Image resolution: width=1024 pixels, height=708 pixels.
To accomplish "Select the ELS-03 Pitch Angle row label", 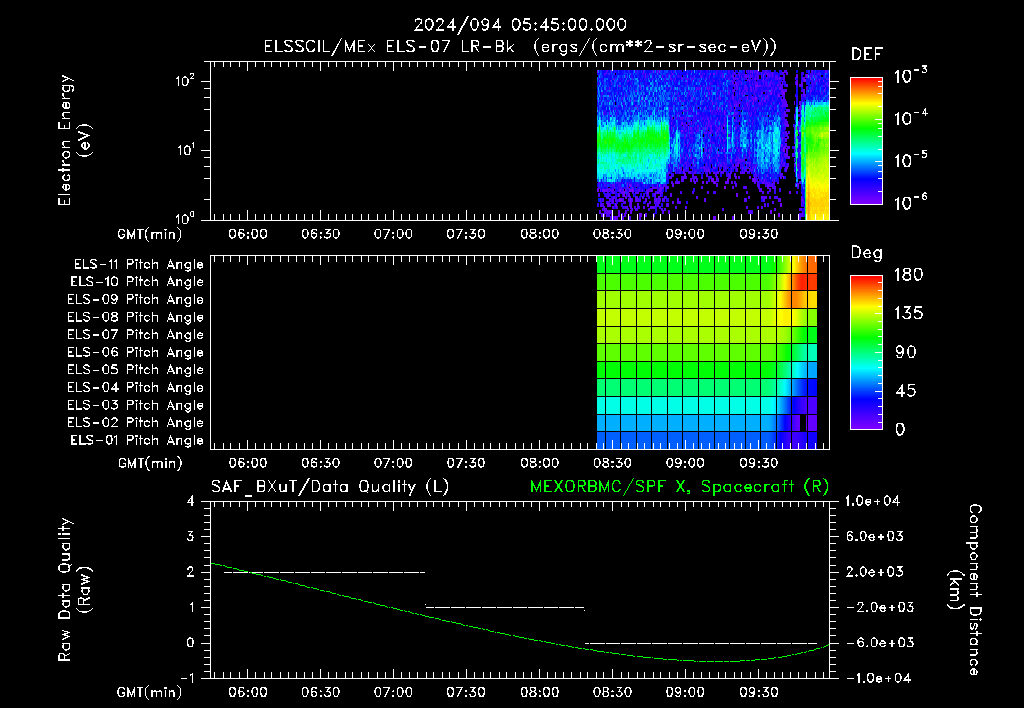I will click(135, 406).
